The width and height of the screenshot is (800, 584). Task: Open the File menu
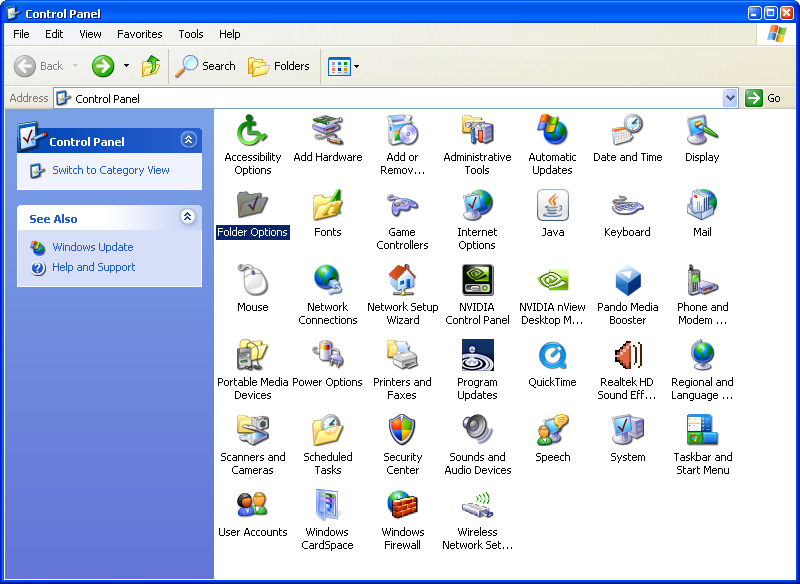click(x=21, y=34)
